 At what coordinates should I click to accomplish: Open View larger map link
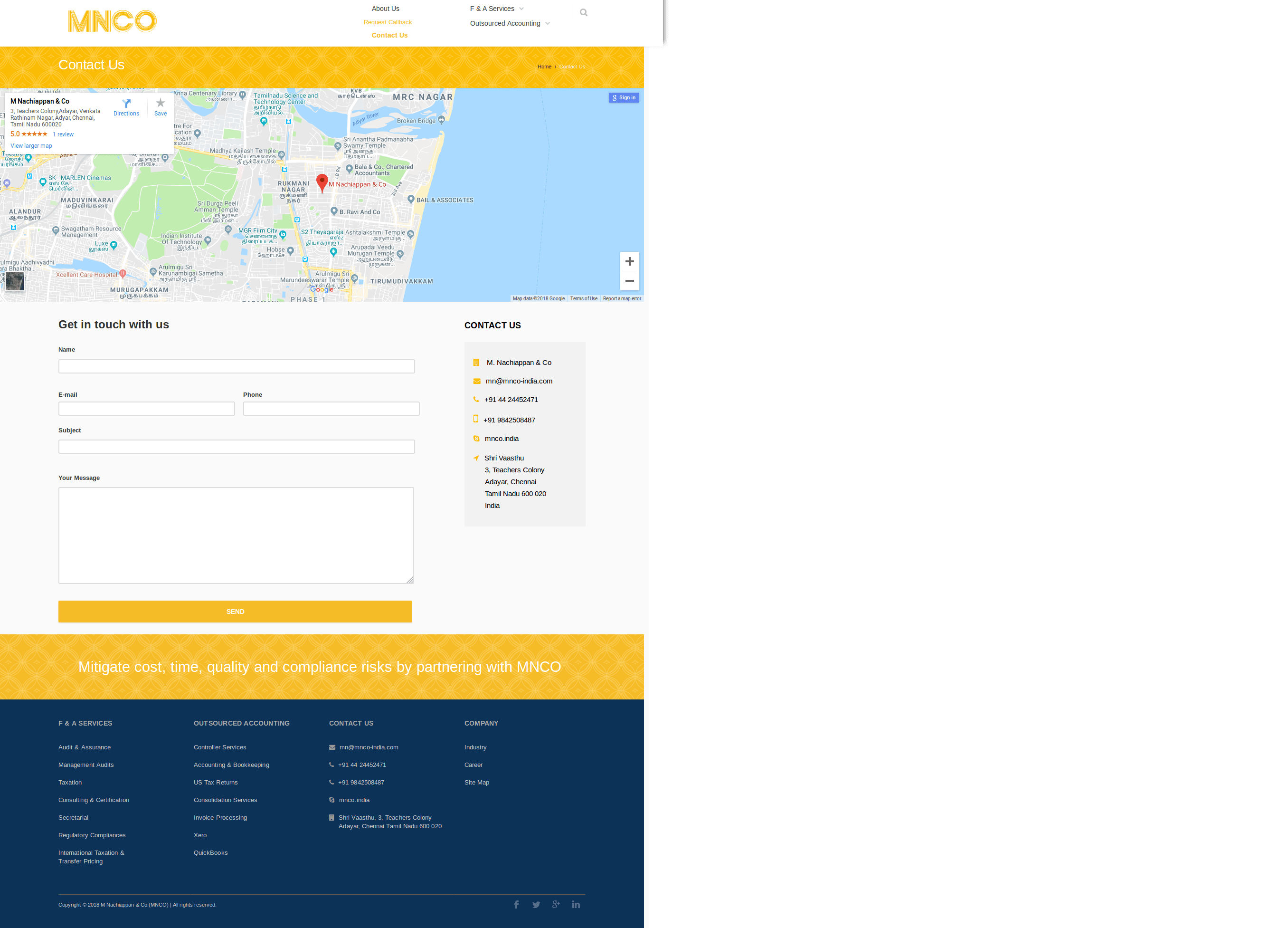(31, 146)
